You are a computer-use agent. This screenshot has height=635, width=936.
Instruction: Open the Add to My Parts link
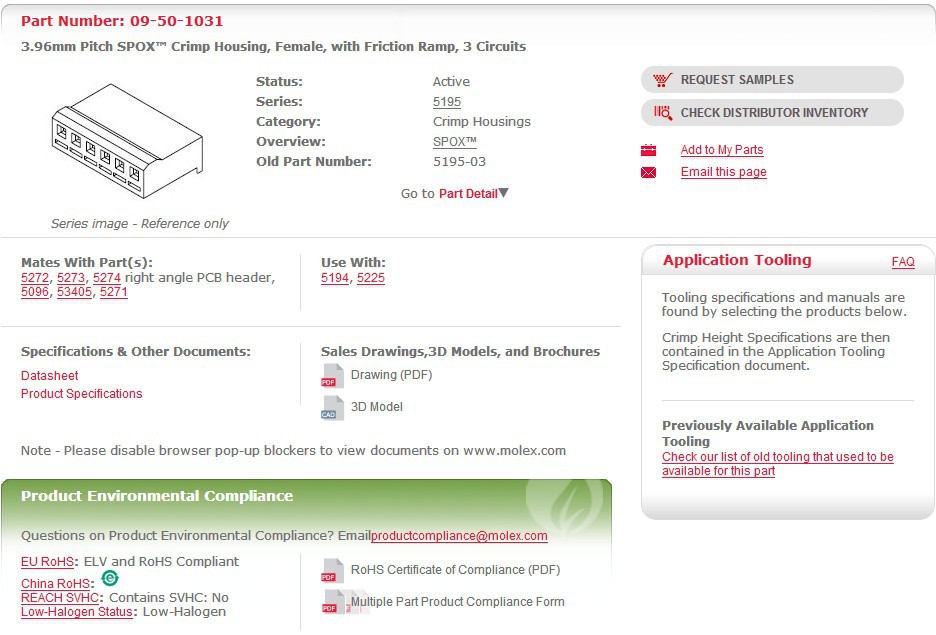[722, 150]
